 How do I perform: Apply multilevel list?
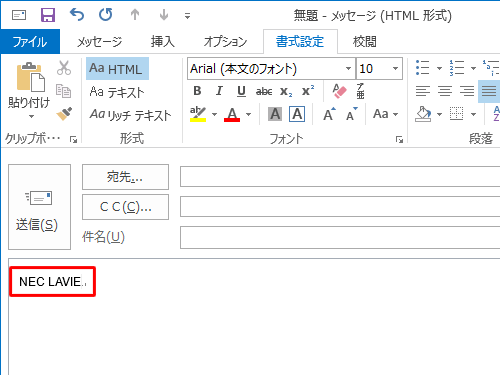(x=491, y=68)
